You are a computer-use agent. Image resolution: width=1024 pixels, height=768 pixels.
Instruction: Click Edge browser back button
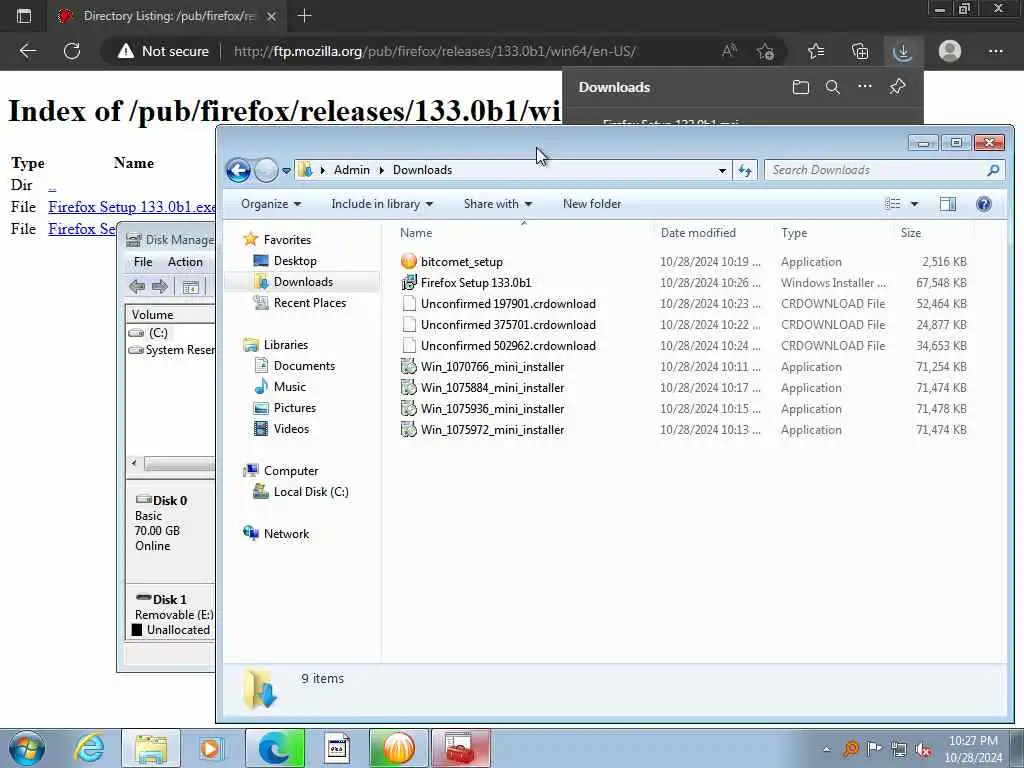pyautogui.click(x=28, y=51)
